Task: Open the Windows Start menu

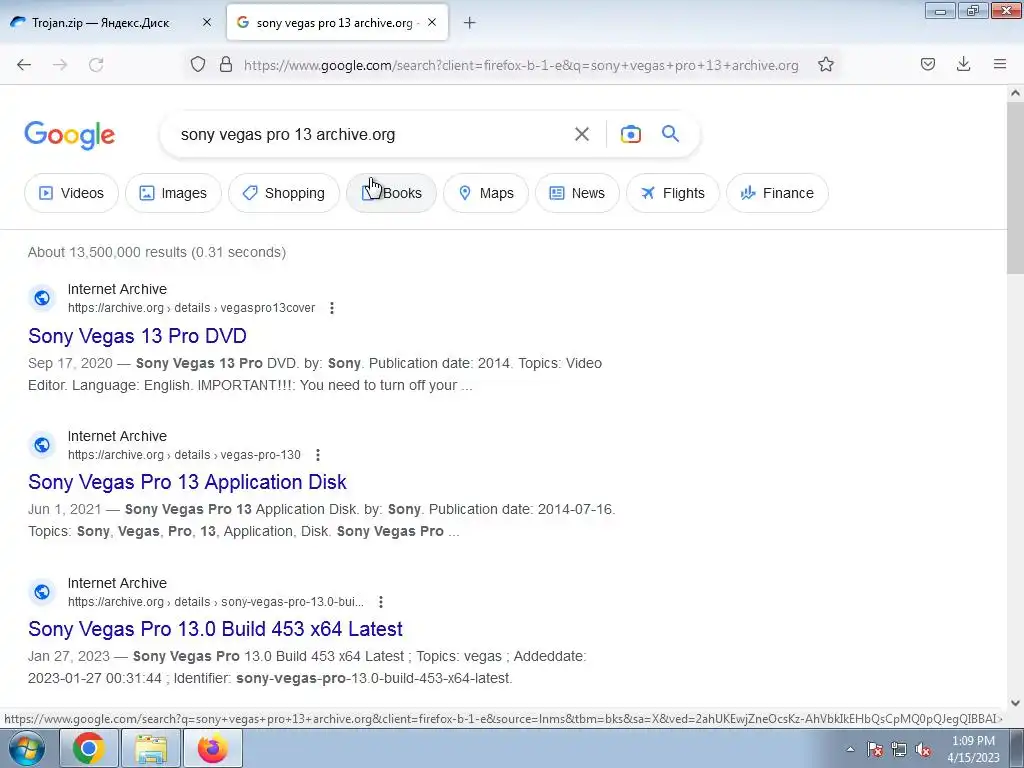Action: (x=27, y=748)
